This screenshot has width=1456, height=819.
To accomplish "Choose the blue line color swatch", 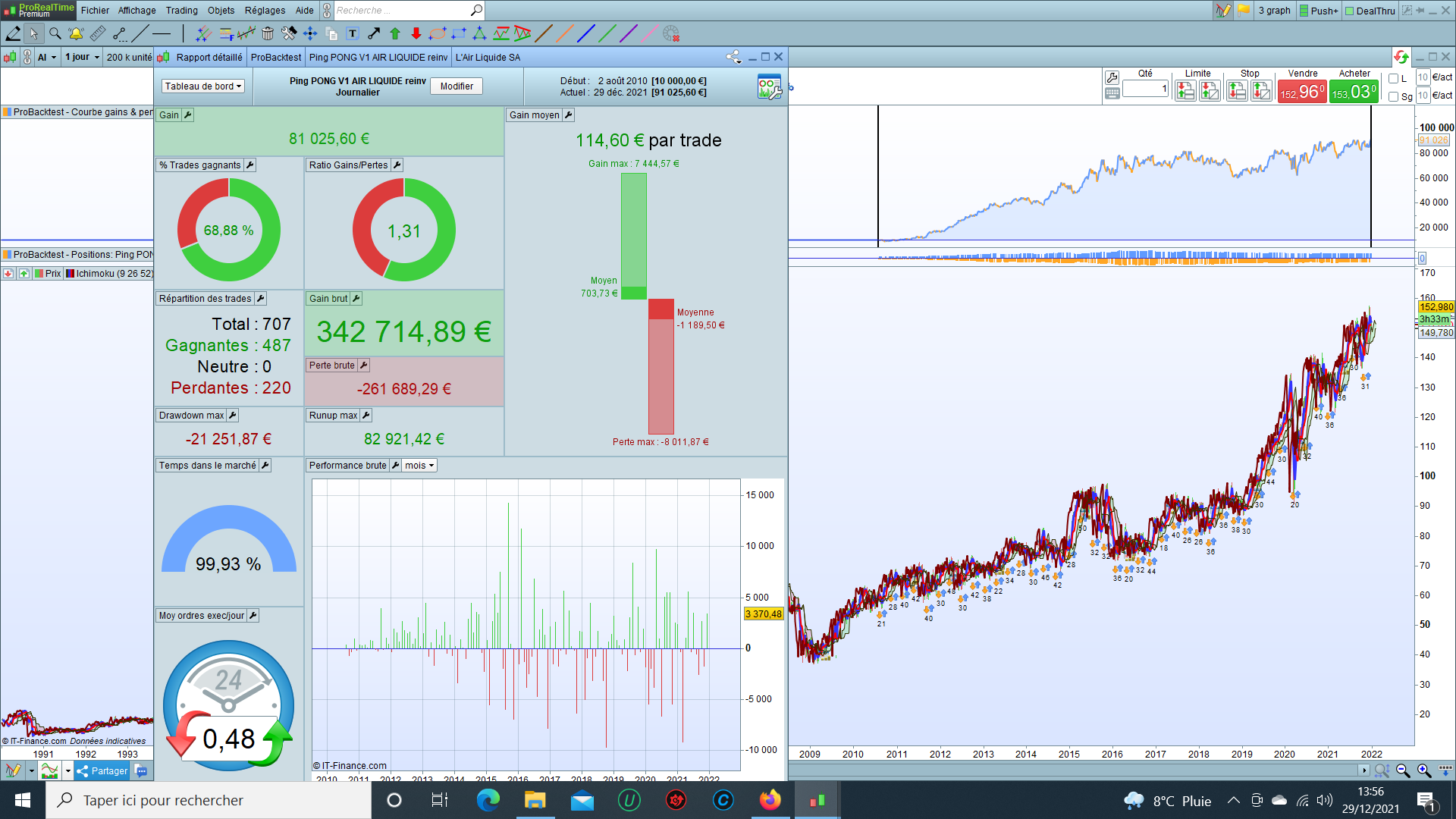I will pos(585,33).
